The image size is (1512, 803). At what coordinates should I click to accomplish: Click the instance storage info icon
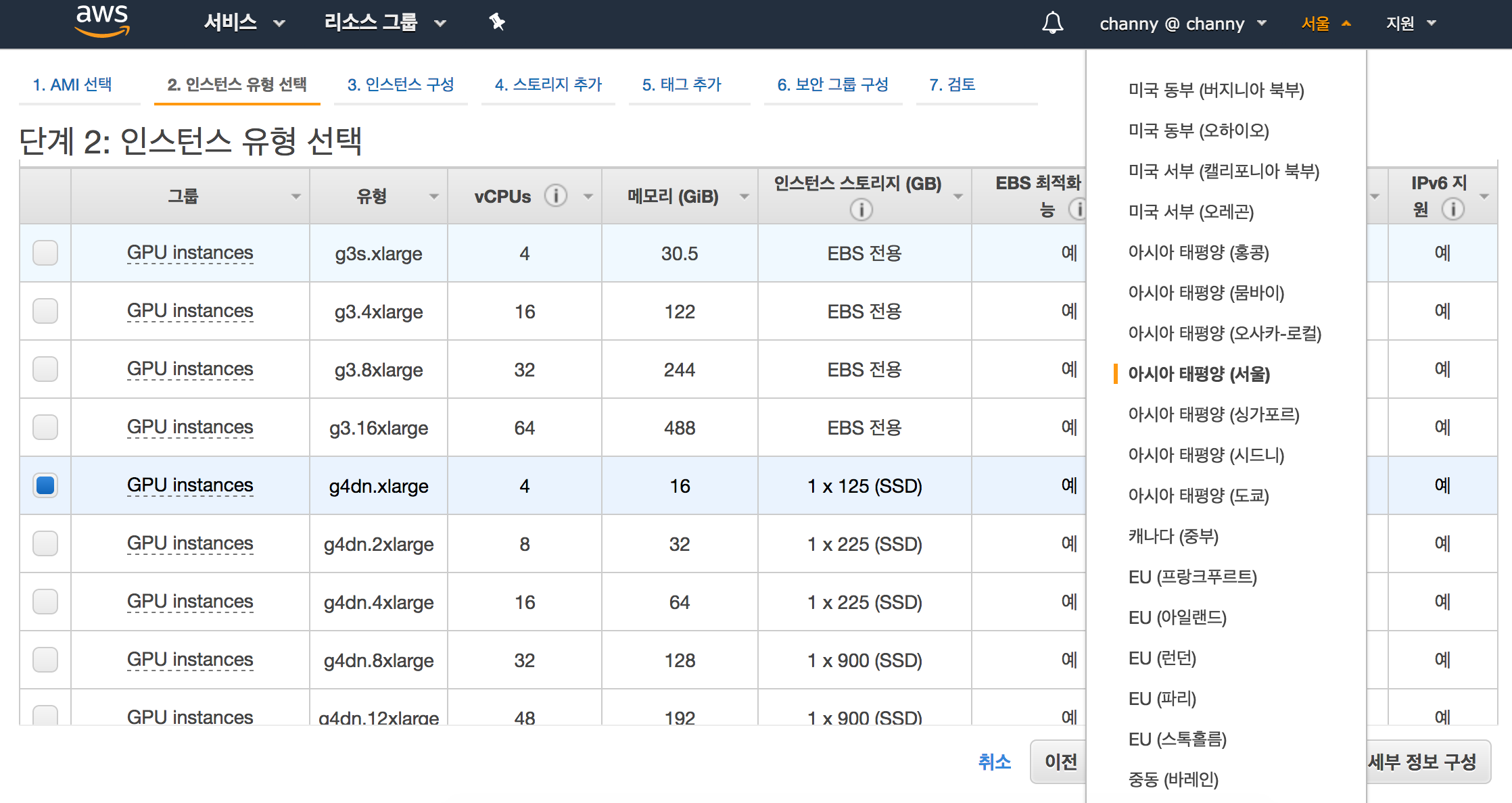click(861, 210)
